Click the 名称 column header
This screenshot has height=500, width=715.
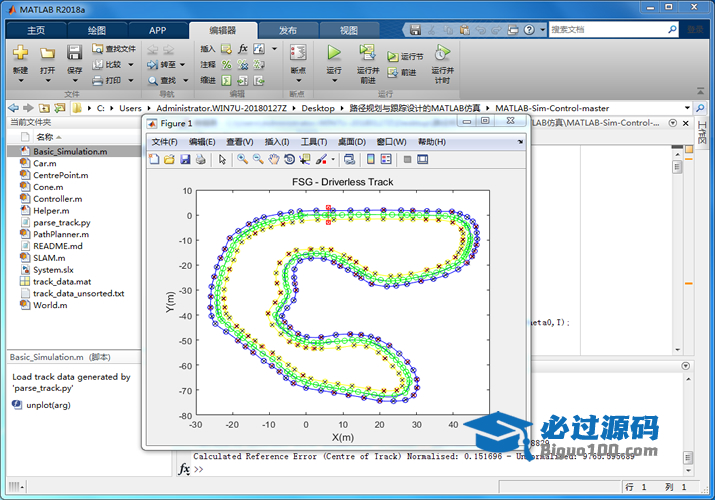45,137
